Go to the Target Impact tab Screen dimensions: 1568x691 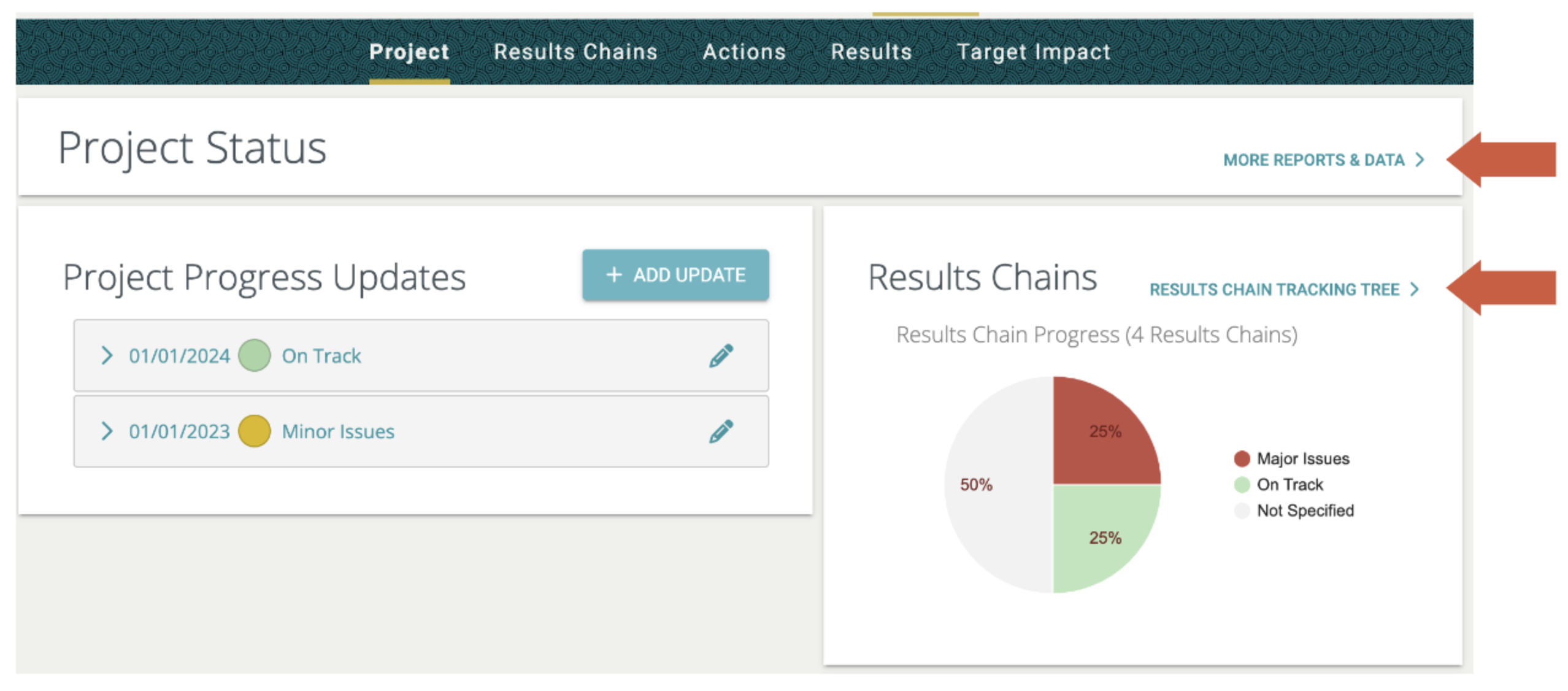pos(1033,52)
